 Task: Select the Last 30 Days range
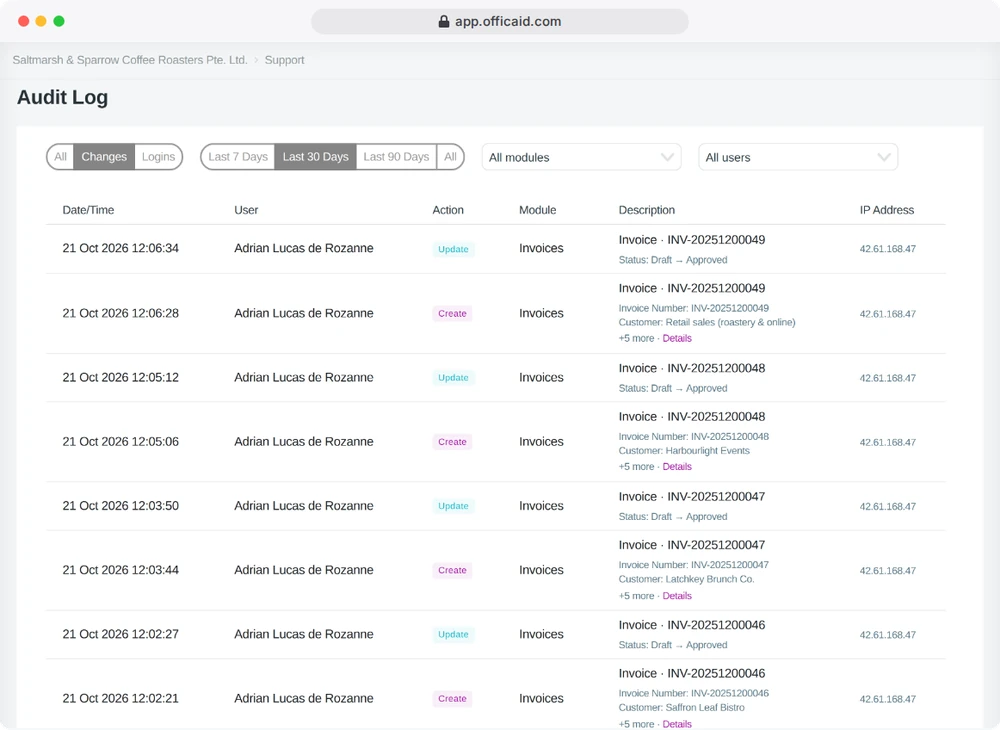[x=315, y=157]
